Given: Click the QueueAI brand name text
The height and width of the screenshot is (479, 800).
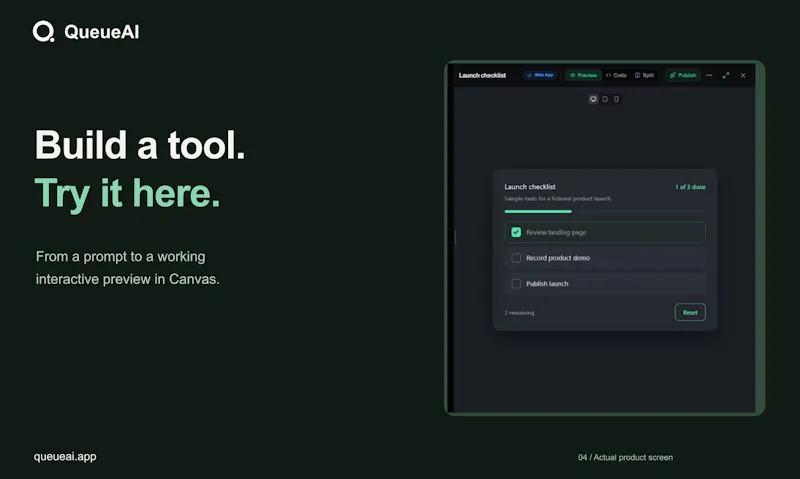Looking at the screenshot, I should tap(102, 32).
